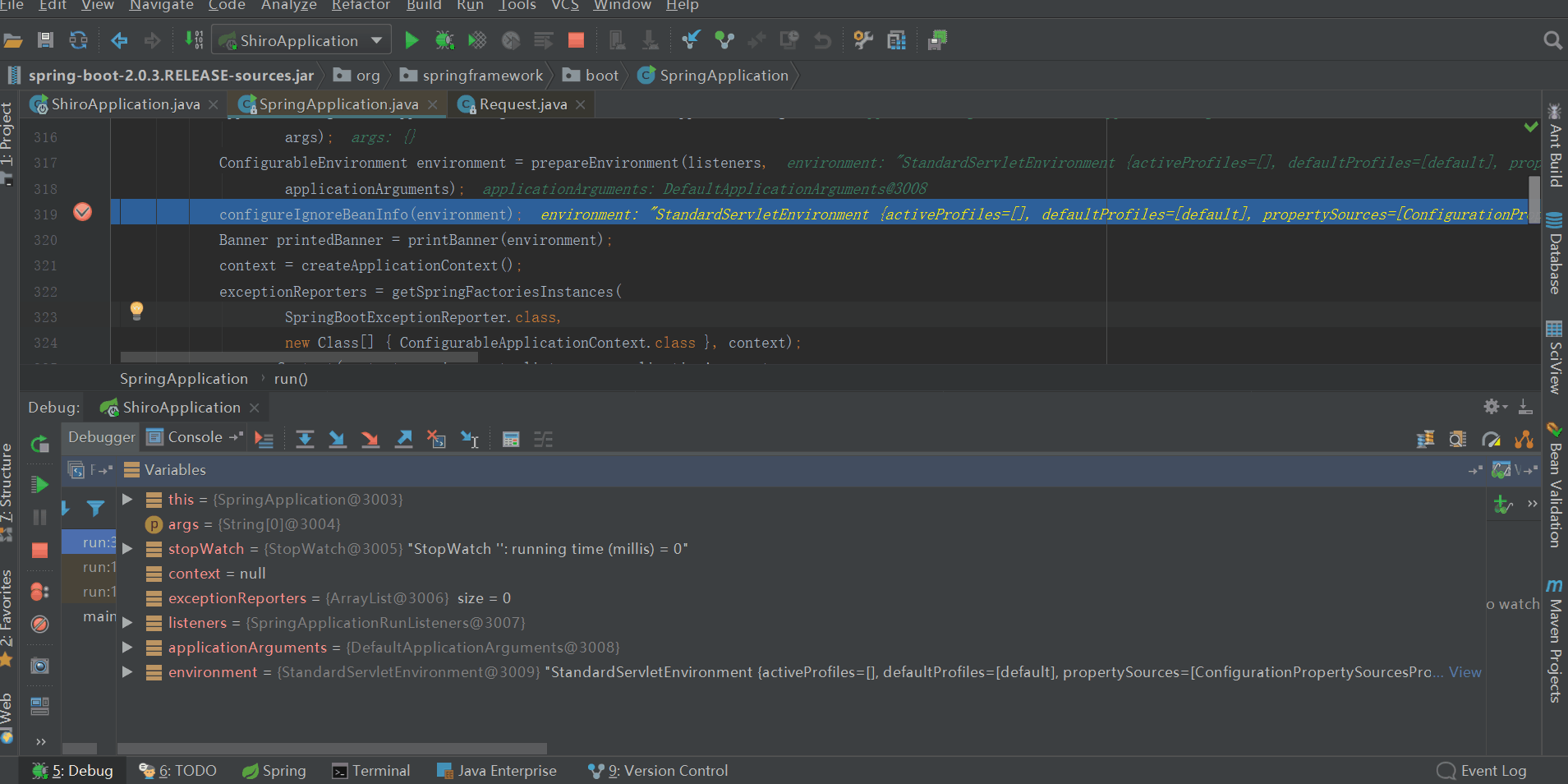Toggle Mute Breakpoints in debug sidebar
Image resolution: width=1568 pixels, height=784 pixels.
click(39, 625)
